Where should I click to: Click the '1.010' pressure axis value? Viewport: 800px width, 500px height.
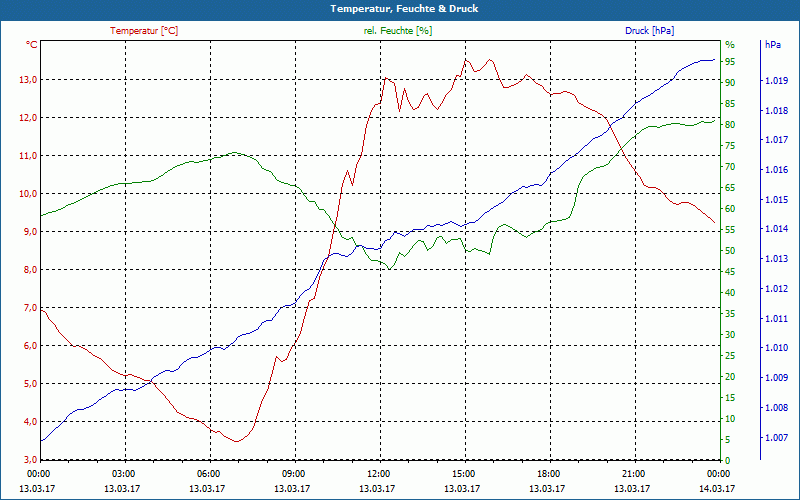point(776,348)
